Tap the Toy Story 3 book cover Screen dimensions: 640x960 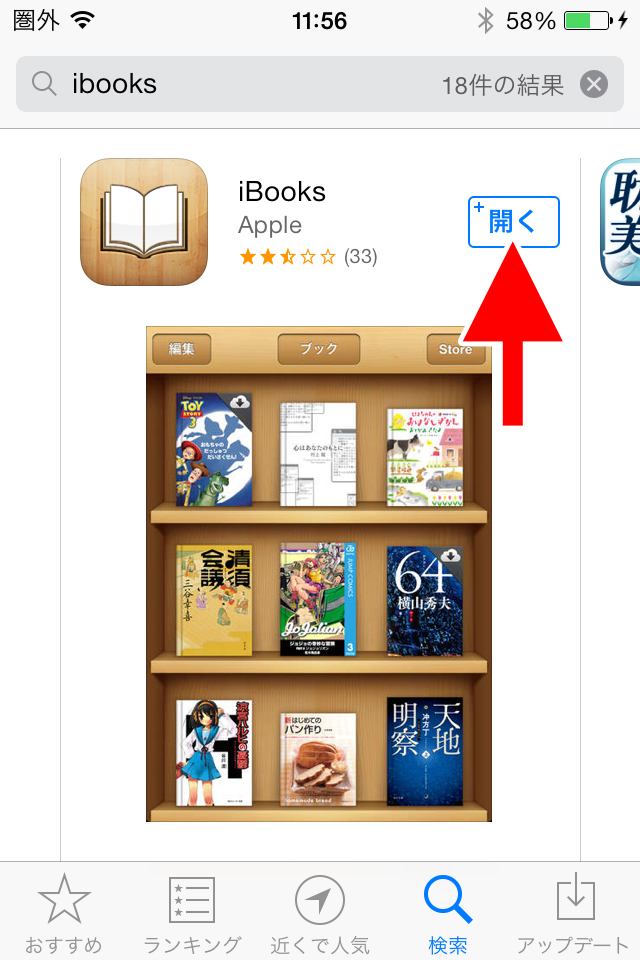pos(214,449)
